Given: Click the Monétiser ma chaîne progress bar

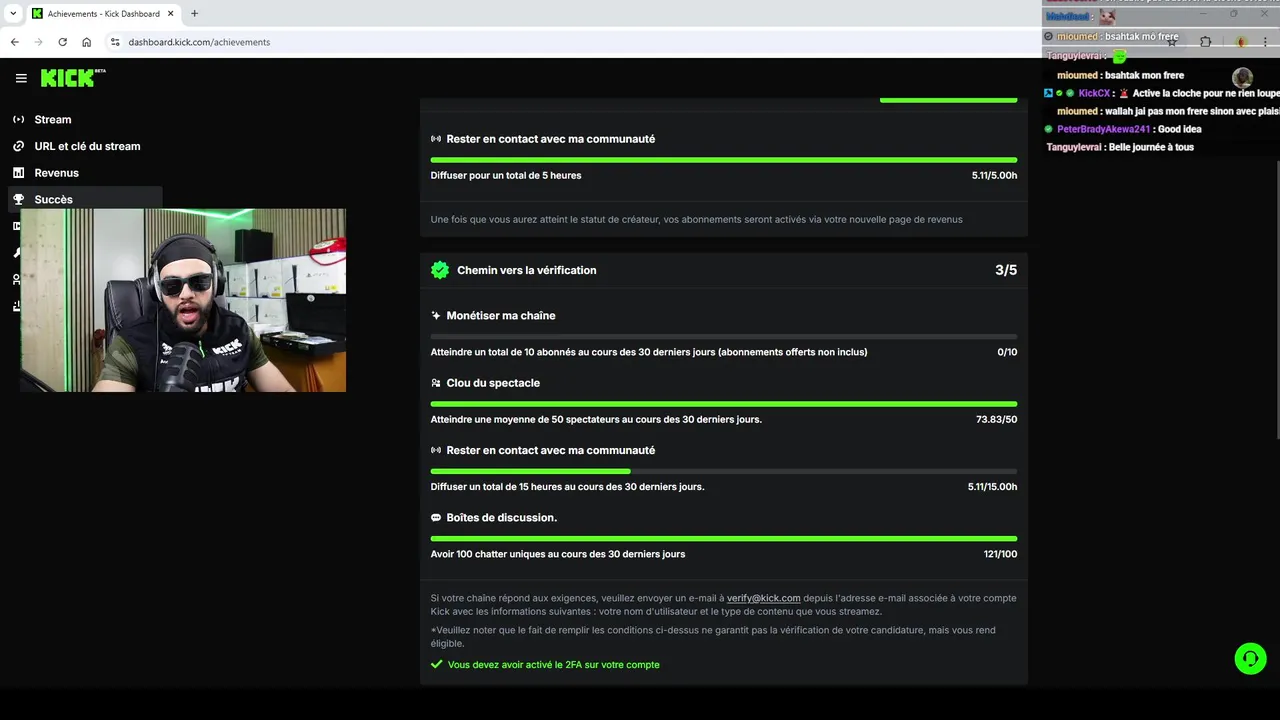Looking at the screenshot, I should pyautogui.click(x=723, y=337).
